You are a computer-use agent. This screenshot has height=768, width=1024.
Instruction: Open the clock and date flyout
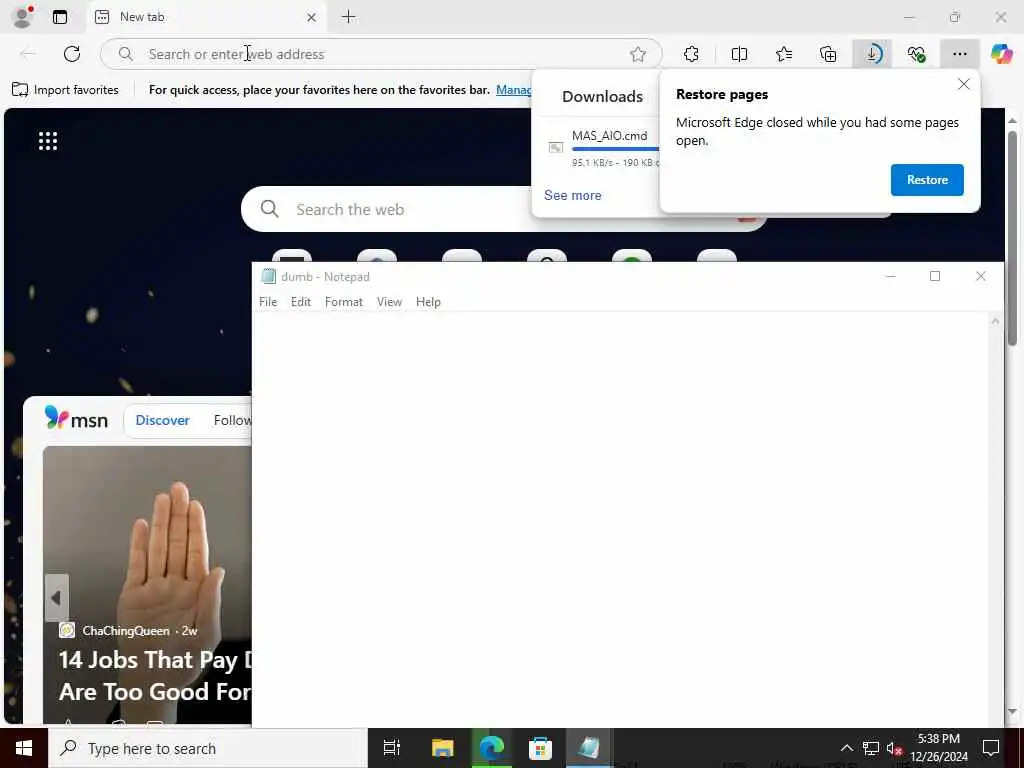click(x=938, y=748)
